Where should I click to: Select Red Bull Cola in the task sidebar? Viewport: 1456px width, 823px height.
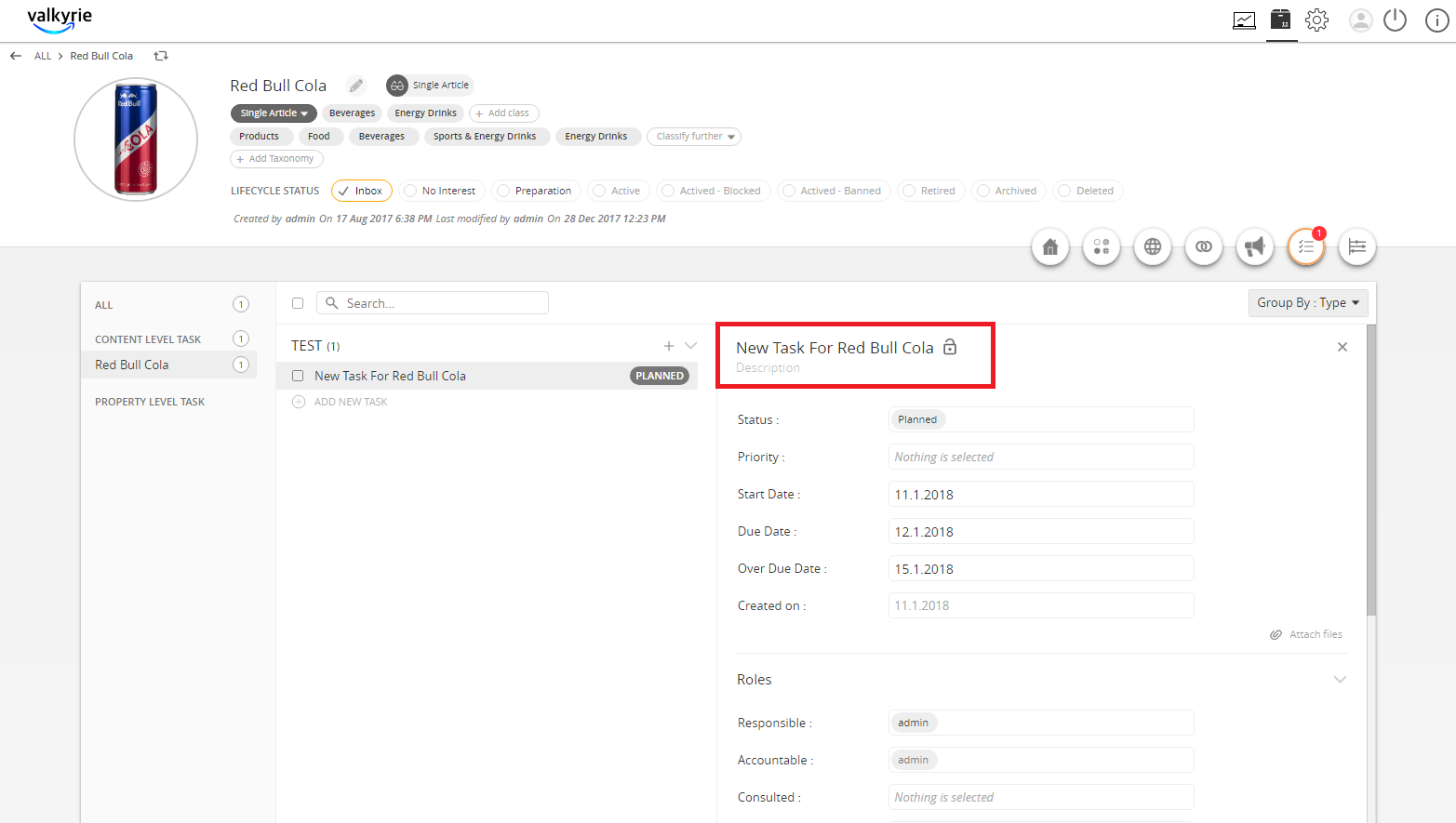169,365
